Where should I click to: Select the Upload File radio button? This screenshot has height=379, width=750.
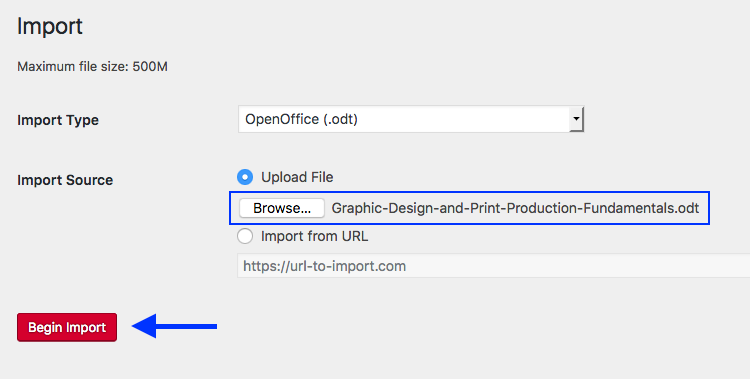245,177
